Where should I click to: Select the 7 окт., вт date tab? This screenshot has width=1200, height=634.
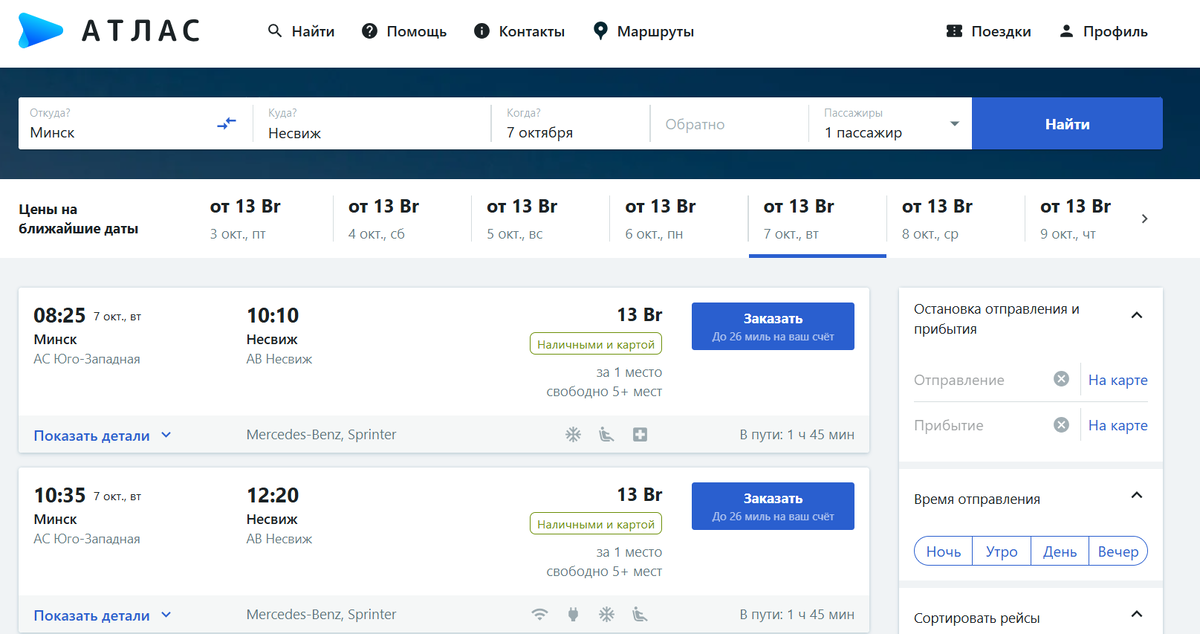click(x=817, y=219)
